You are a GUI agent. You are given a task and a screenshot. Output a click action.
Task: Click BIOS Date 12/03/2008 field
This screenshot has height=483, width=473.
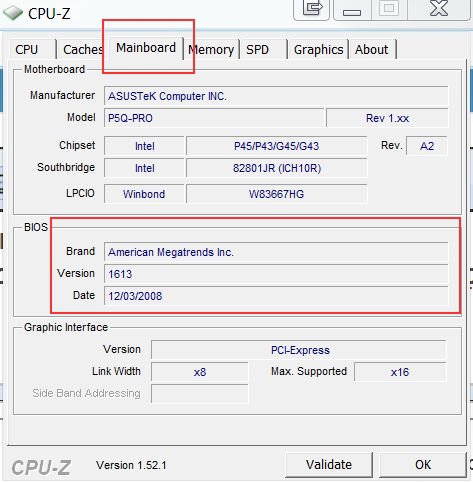[276, 296]
